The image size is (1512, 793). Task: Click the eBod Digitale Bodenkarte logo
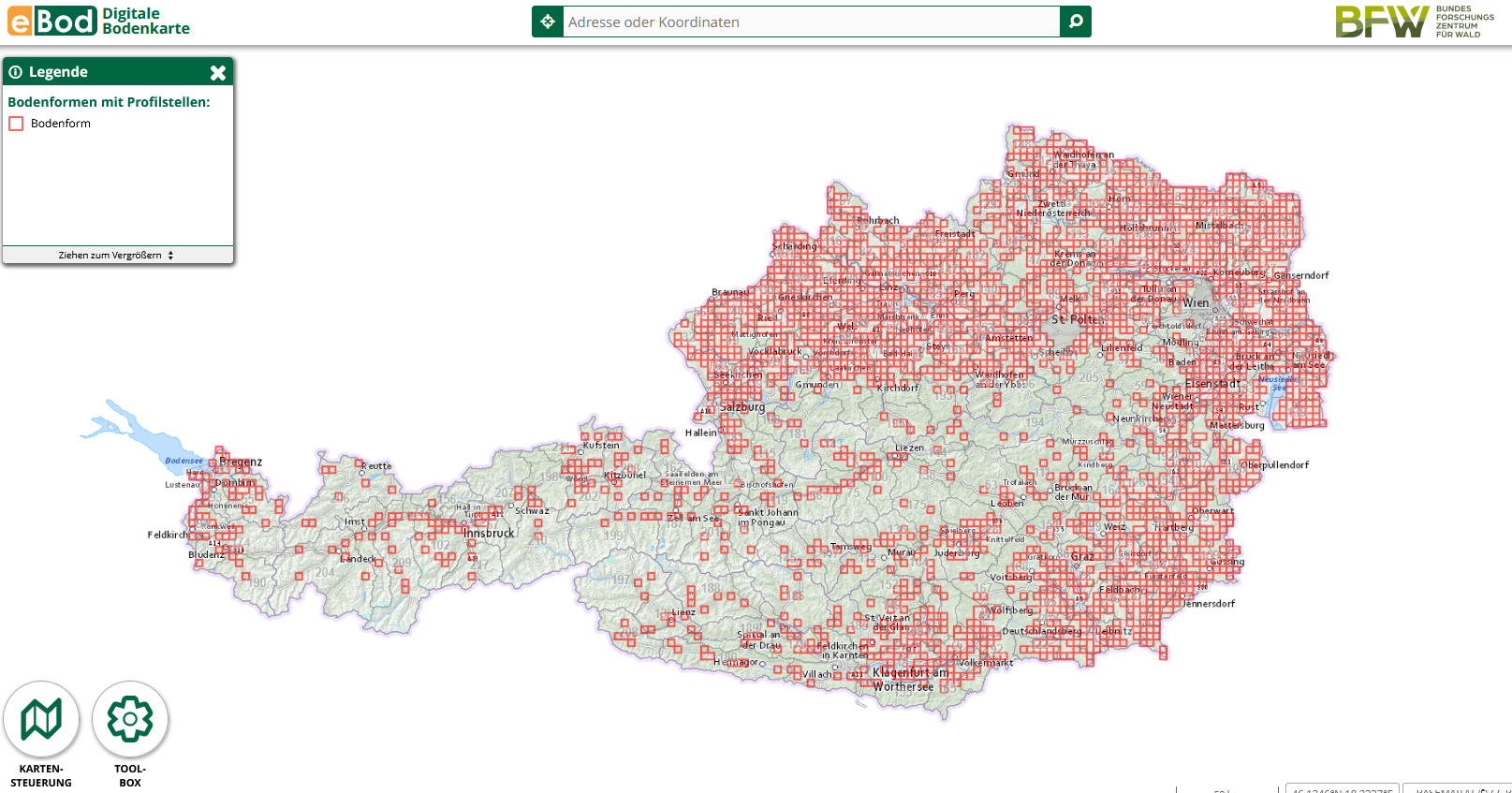pyautogui.click(x=98, y=21)
